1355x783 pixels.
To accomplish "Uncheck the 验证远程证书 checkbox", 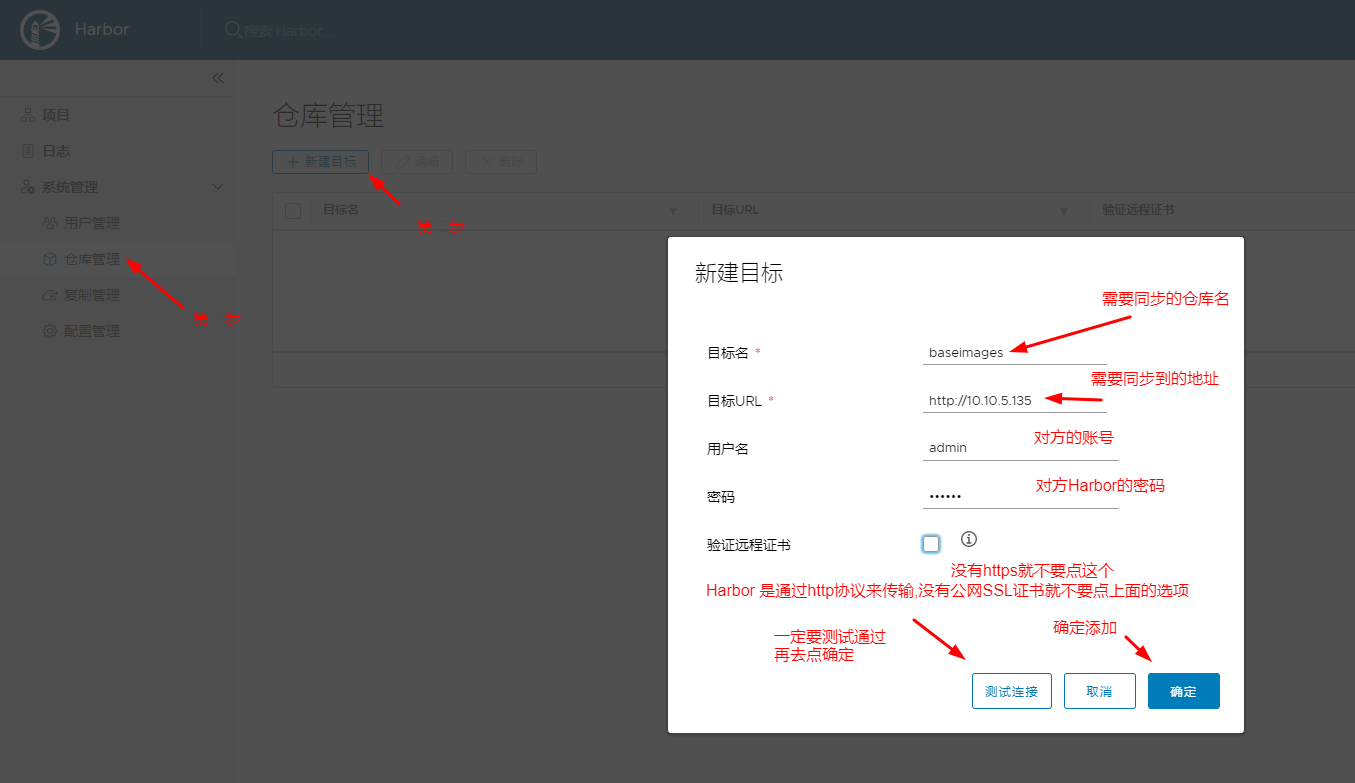I will point(931,544).
